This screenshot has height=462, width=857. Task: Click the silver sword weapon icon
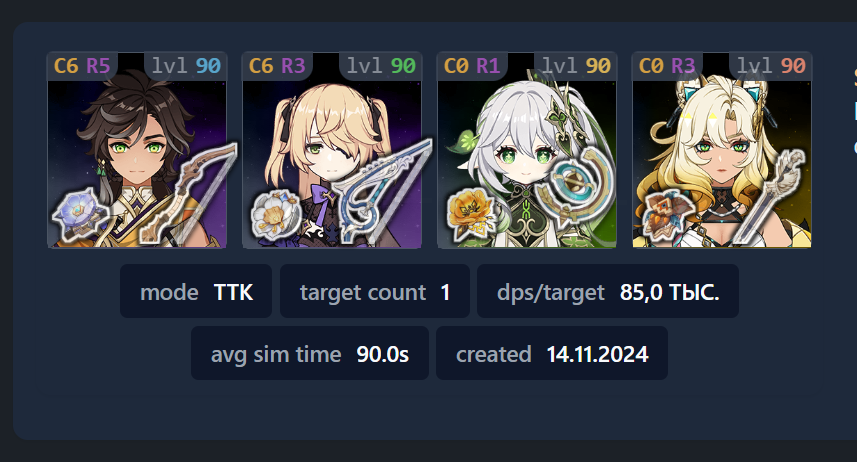[768, 196]
